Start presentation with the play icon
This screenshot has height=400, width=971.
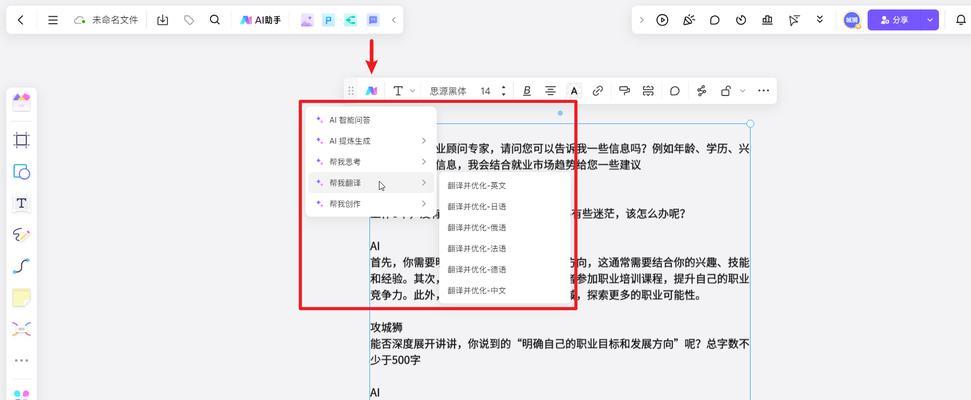pyautogui.click(x=662, y=20)
